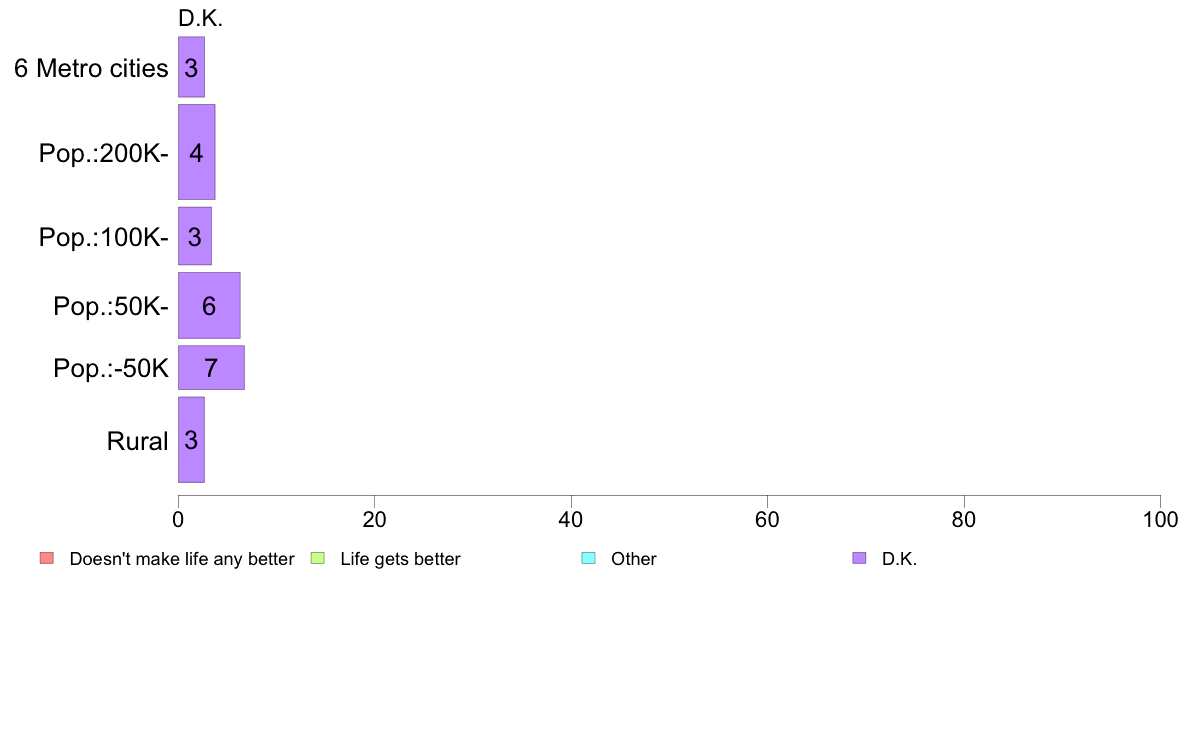Click the green Life gets better legend swatch
This screenshot has height=736, width=1188.
pyautogui.click(x=317, y=559)
